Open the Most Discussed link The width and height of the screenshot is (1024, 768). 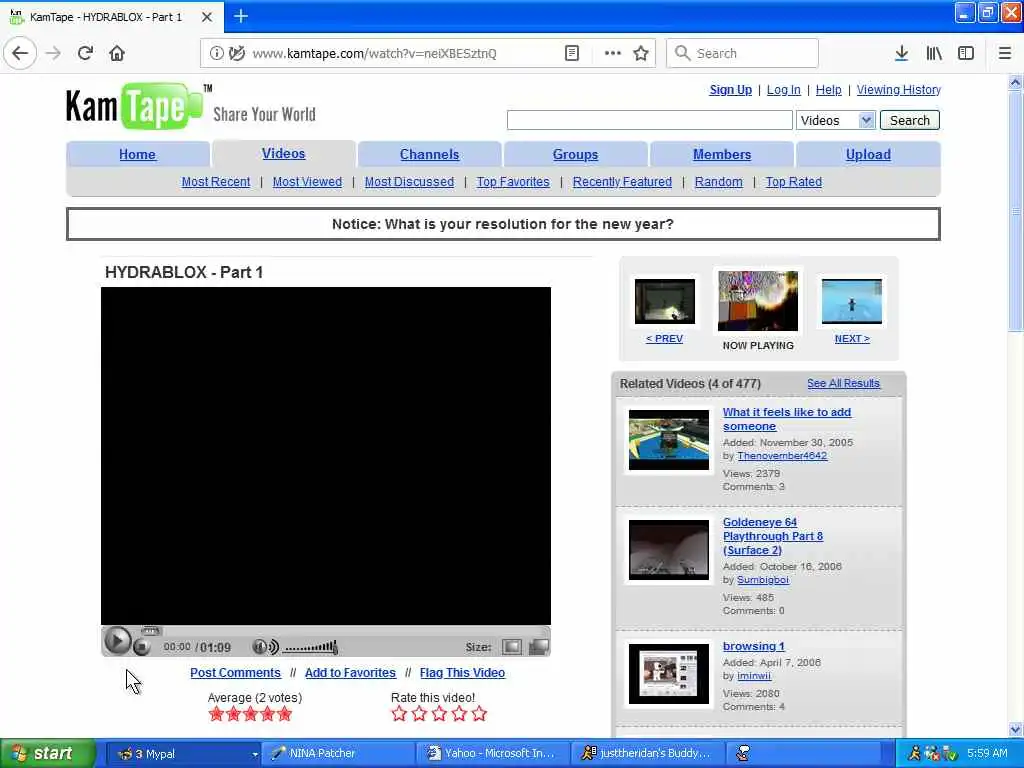409,182
